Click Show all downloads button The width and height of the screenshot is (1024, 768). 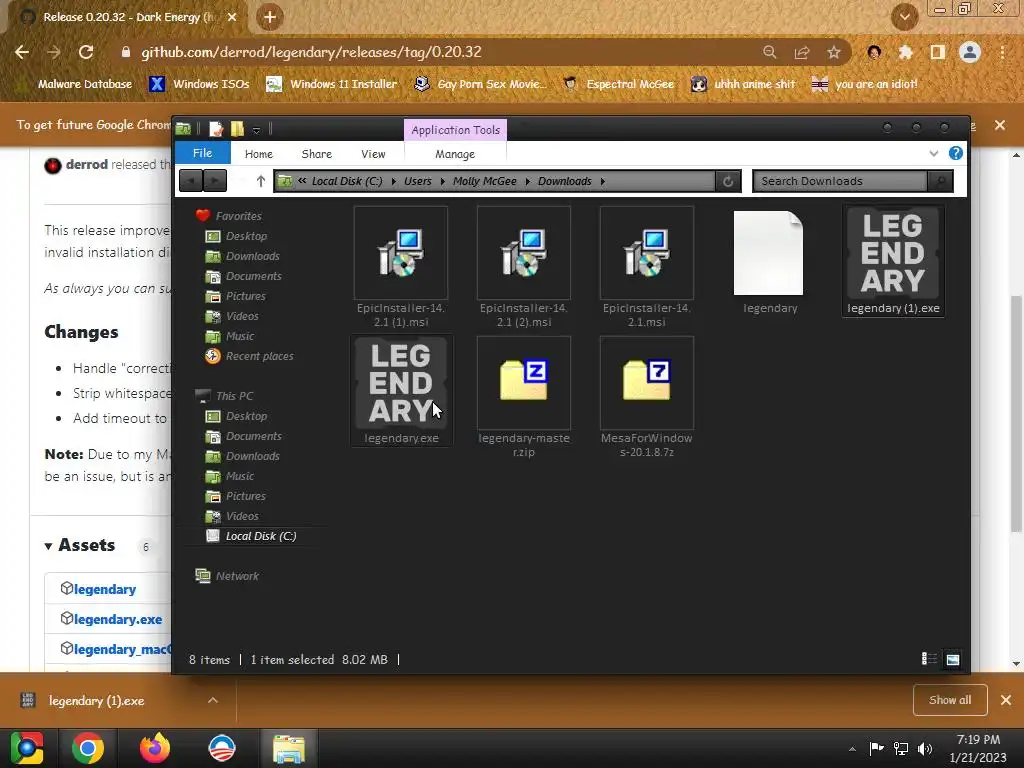(950, 700)
